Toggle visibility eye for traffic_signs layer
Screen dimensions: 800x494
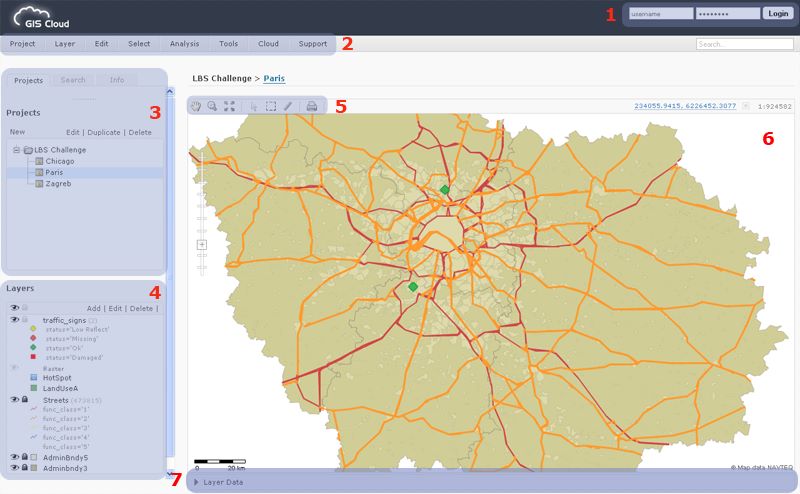tap(15, 319)
